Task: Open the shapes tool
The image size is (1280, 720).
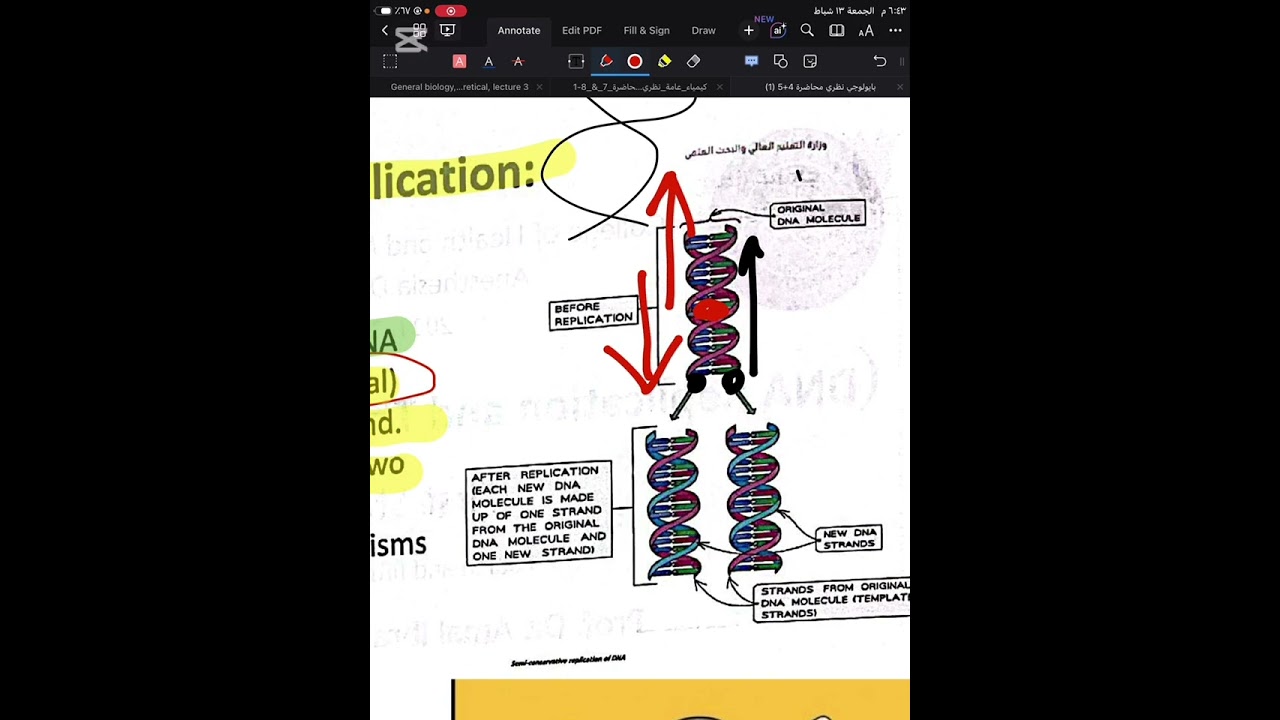Action: pyautogui.click(x=781, y=62)
